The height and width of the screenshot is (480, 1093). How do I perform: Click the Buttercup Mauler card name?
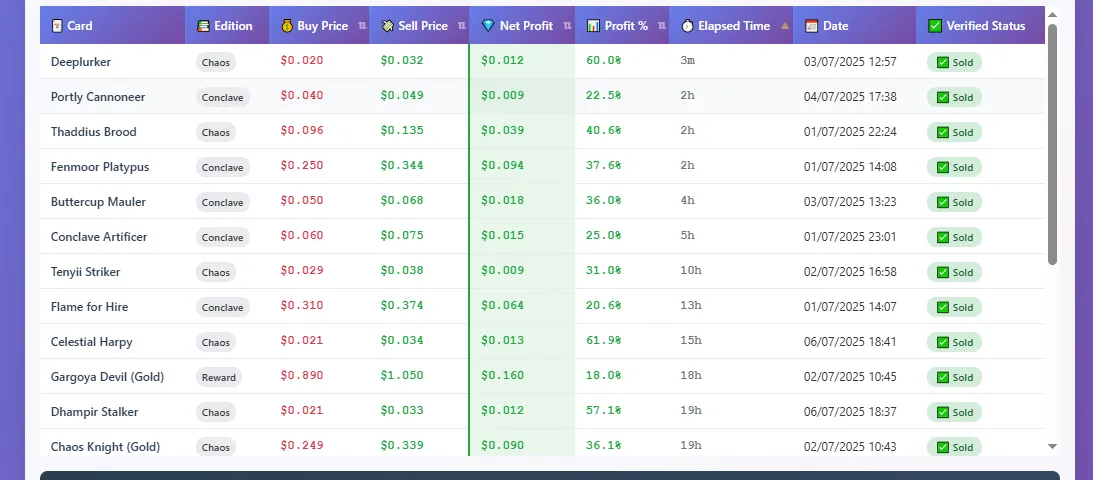(x=98, y=202)
